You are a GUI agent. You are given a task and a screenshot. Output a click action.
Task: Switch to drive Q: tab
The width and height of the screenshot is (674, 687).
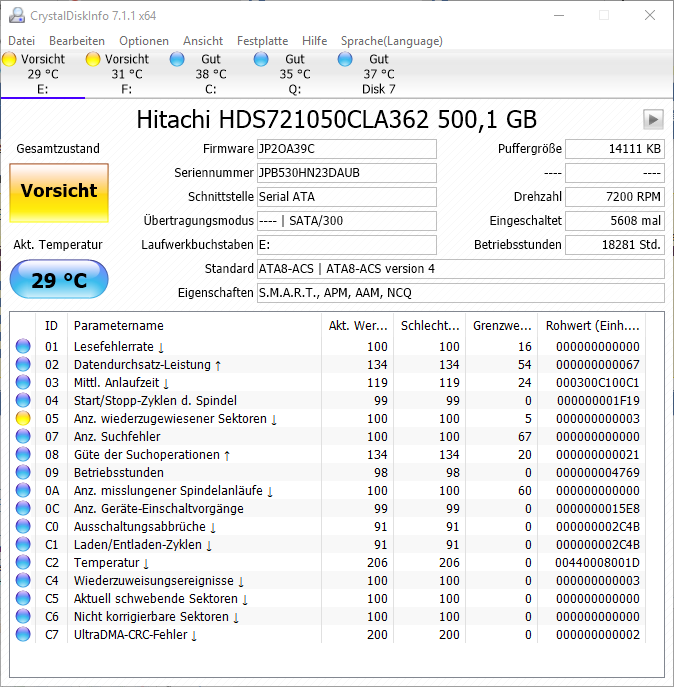pyautogui.click(x=295, y=74)
